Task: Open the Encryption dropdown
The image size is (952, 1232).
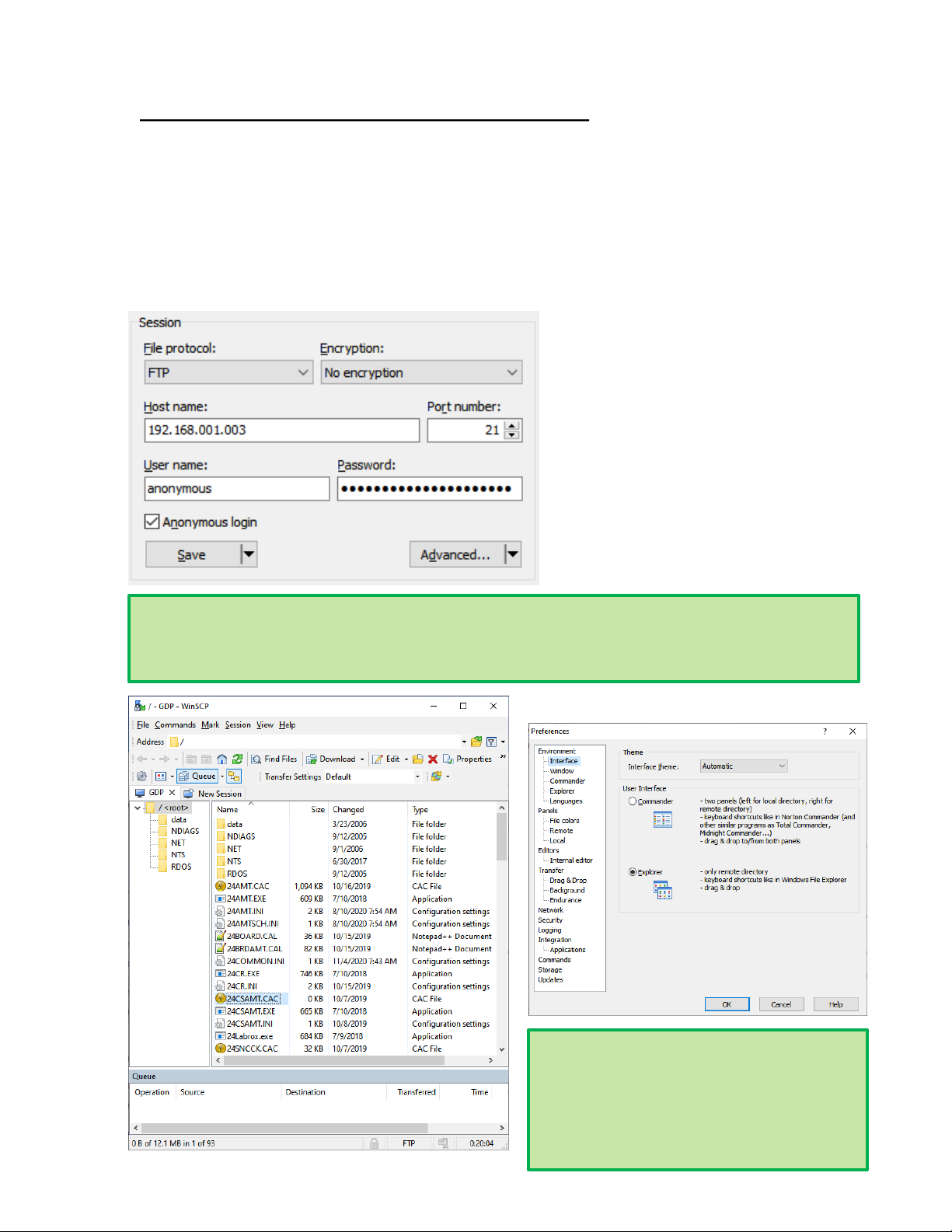Action: click(x=421, y=372)
